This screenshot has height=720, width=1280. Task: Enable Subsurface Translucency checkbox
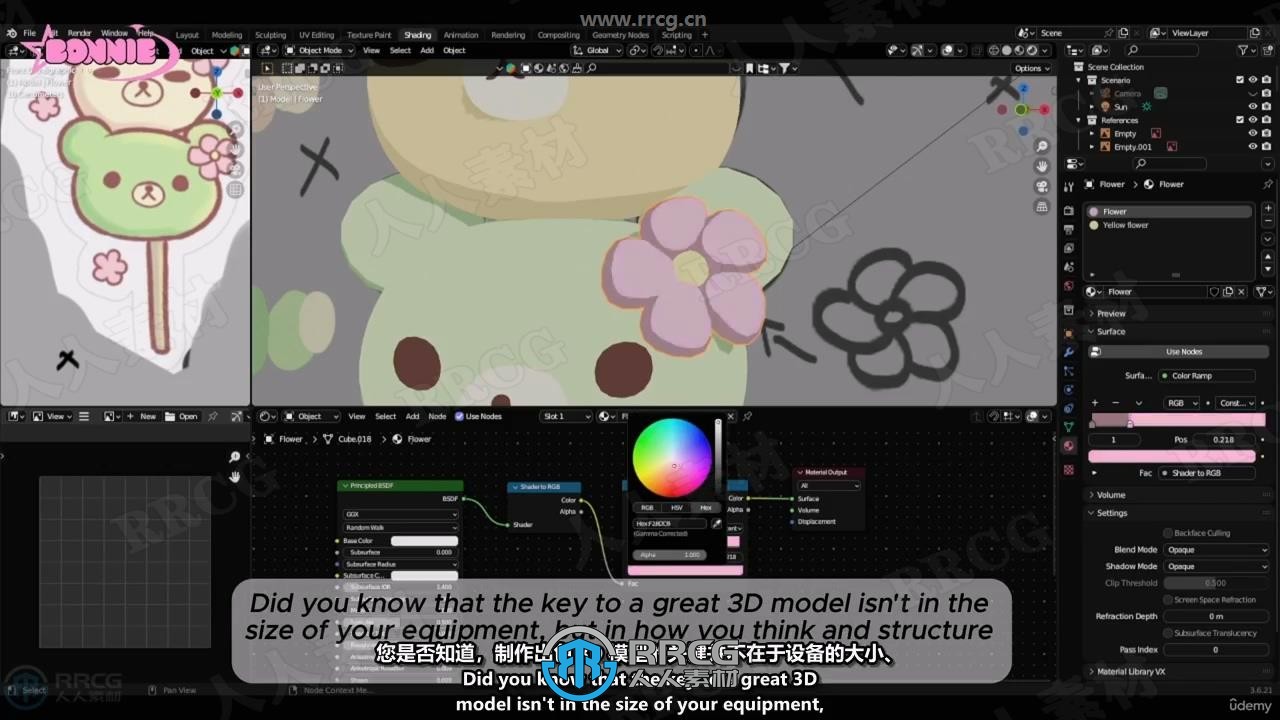click(1167, 633)
